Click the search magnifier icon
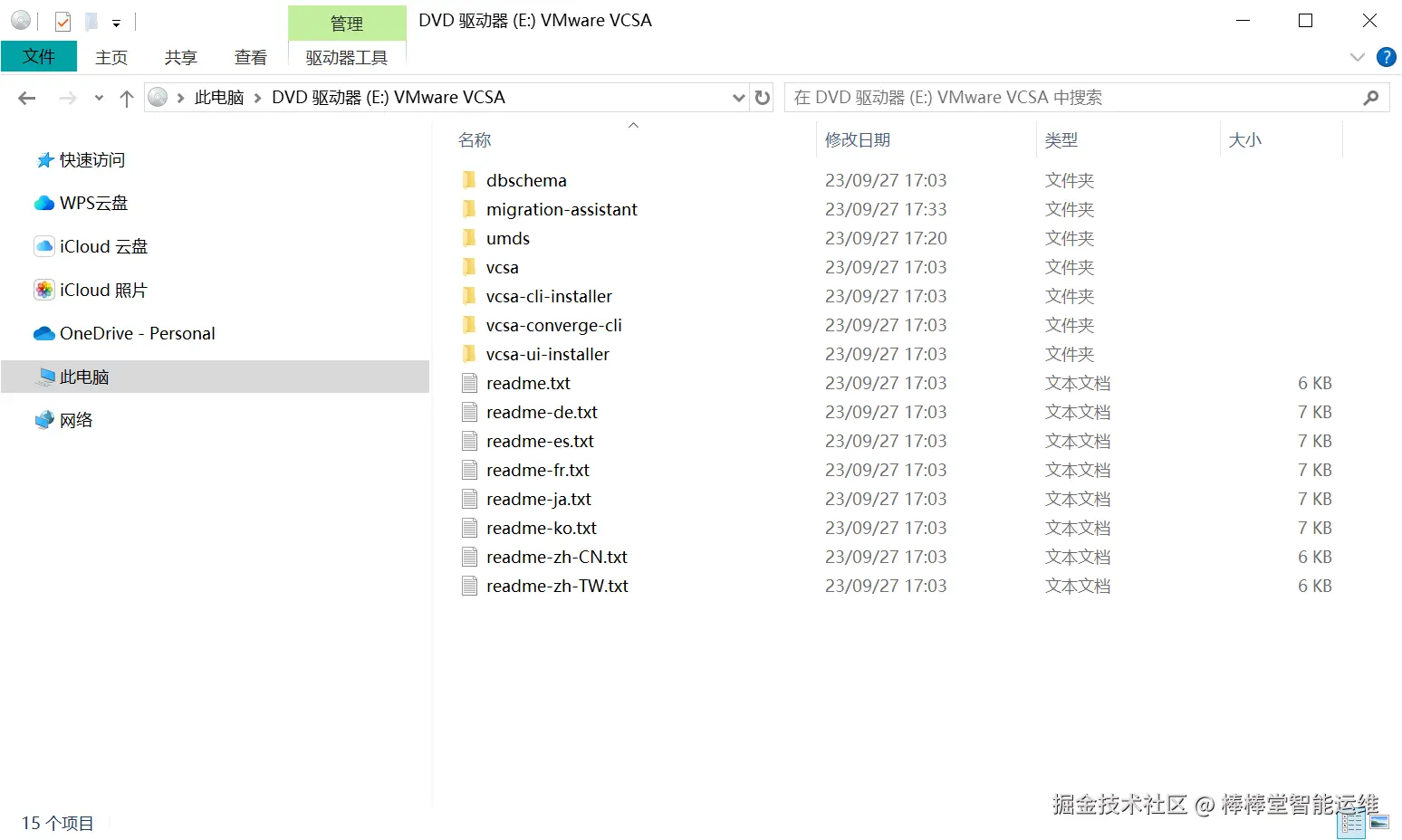The width and height of the screenshot is (1402, 840). tap(1371, 97)
